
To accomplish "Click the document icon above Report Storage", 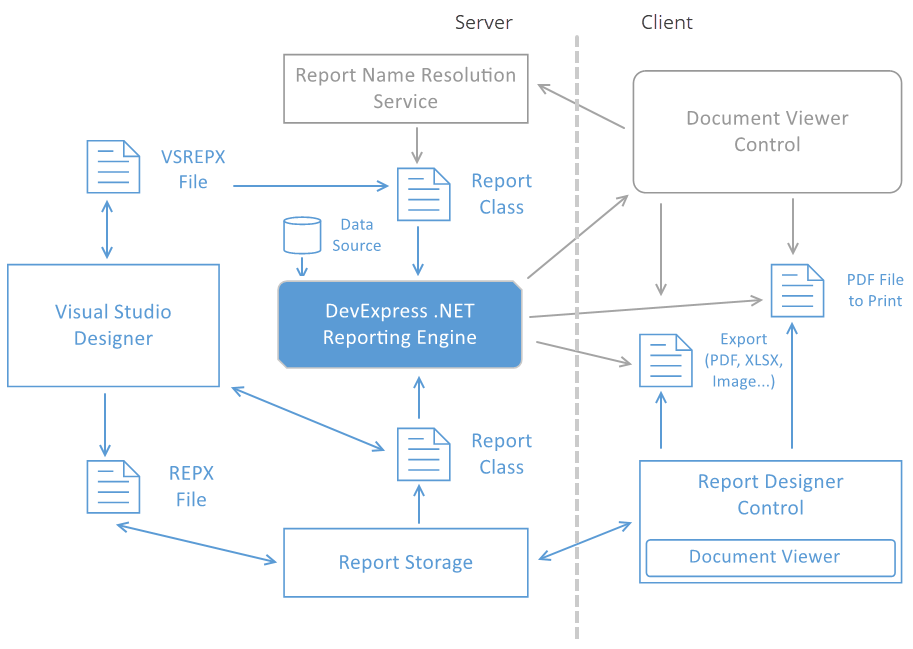I will [423, 454].
